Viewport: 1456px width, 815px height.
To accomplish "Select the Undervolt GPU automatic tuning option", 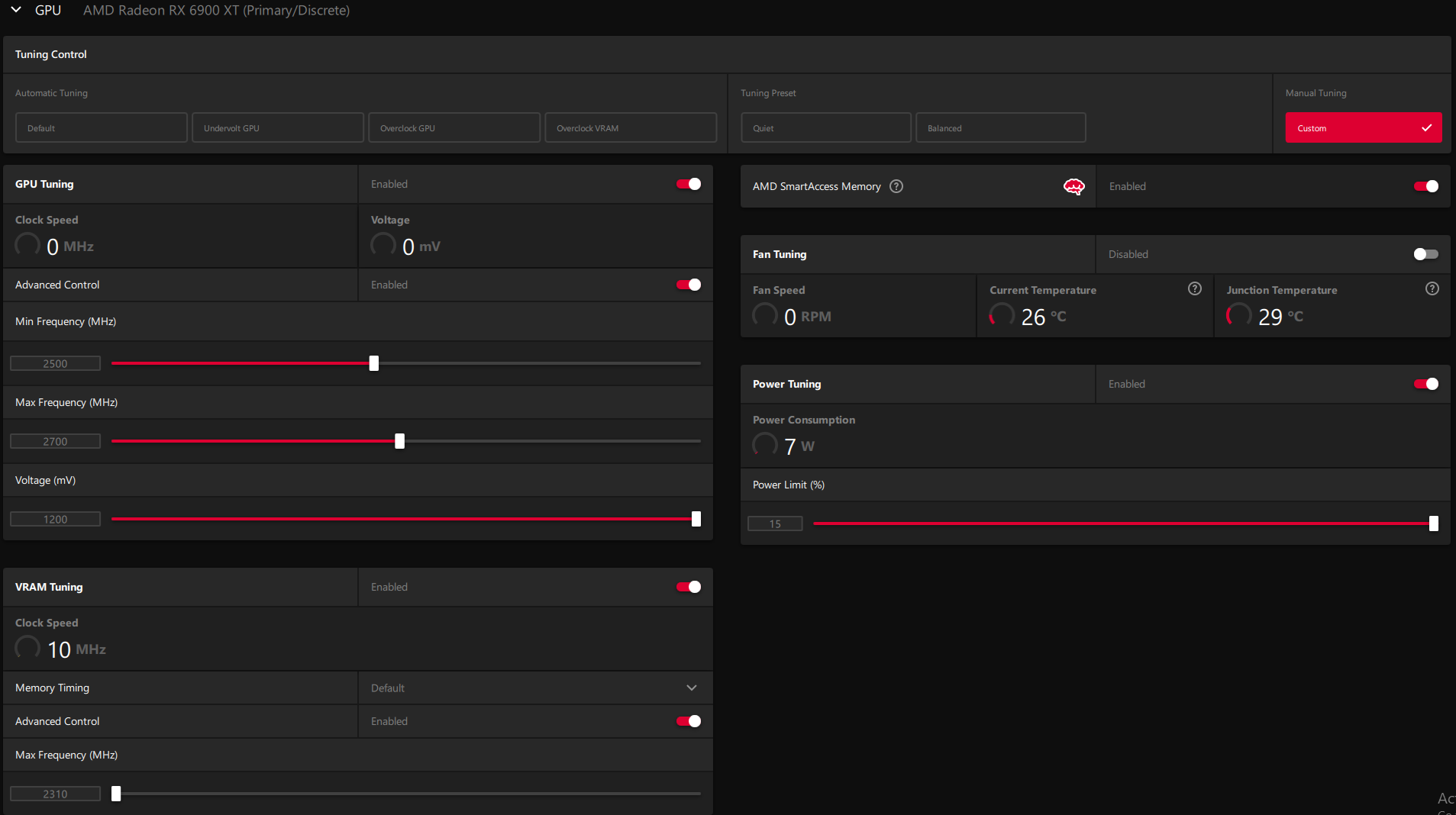I will pos(277,128).
